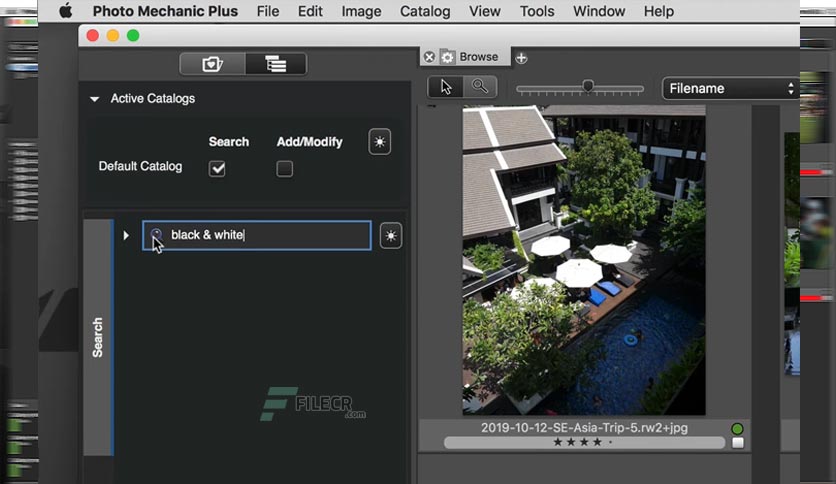Open the Tools menu

[537, 11]
